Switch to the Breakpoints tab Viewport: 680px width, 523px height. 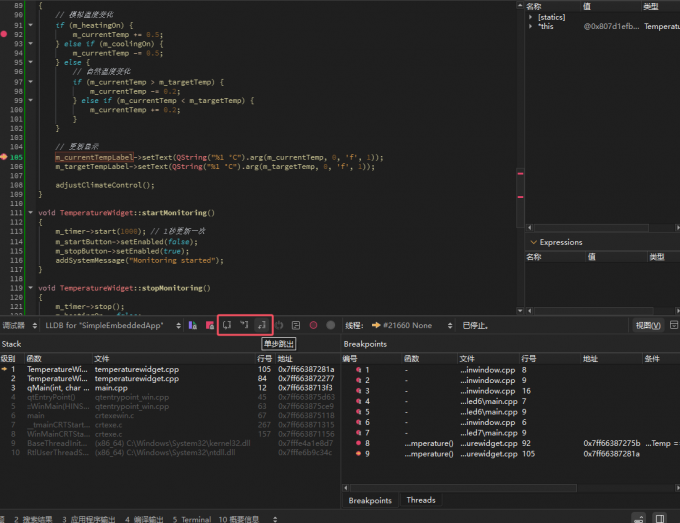pyautogui.click(x=369, y=500)
